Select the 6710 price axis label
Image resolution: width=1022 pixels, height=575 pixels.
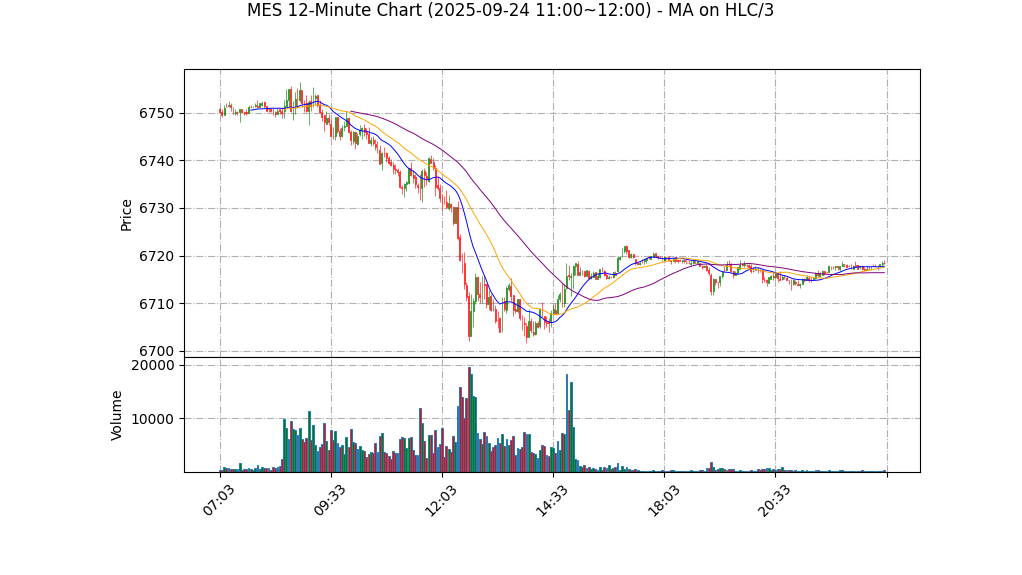(156, 304)
